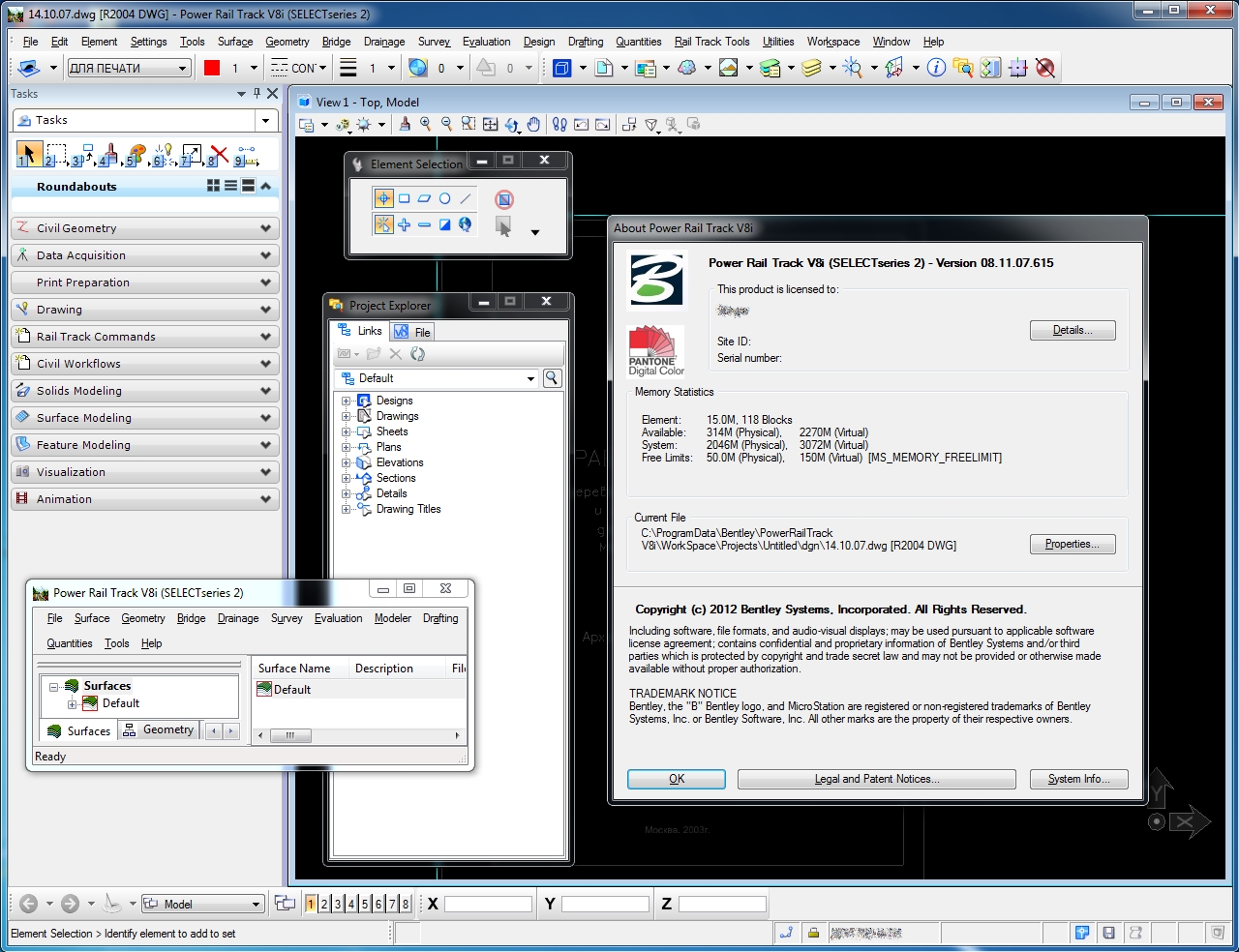This screenshot has width=1239, height=952.
Task: Open the Rail Track Tools menu
Action: 711,42
